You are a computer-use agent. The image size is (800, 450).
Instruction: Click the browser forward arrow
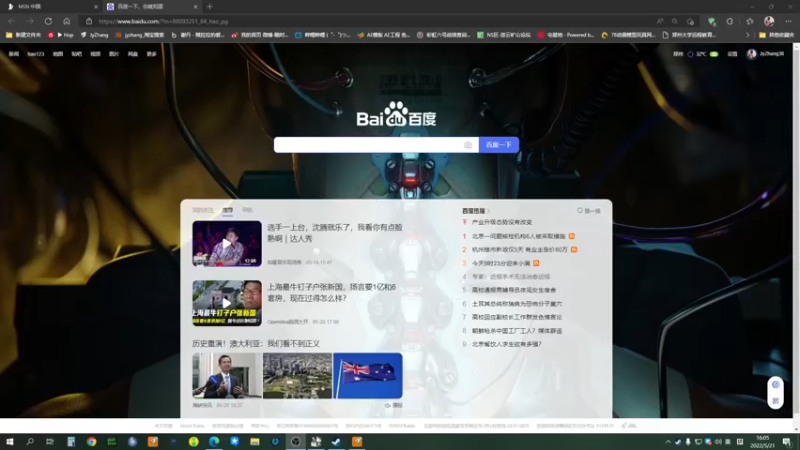click(30, 21)
